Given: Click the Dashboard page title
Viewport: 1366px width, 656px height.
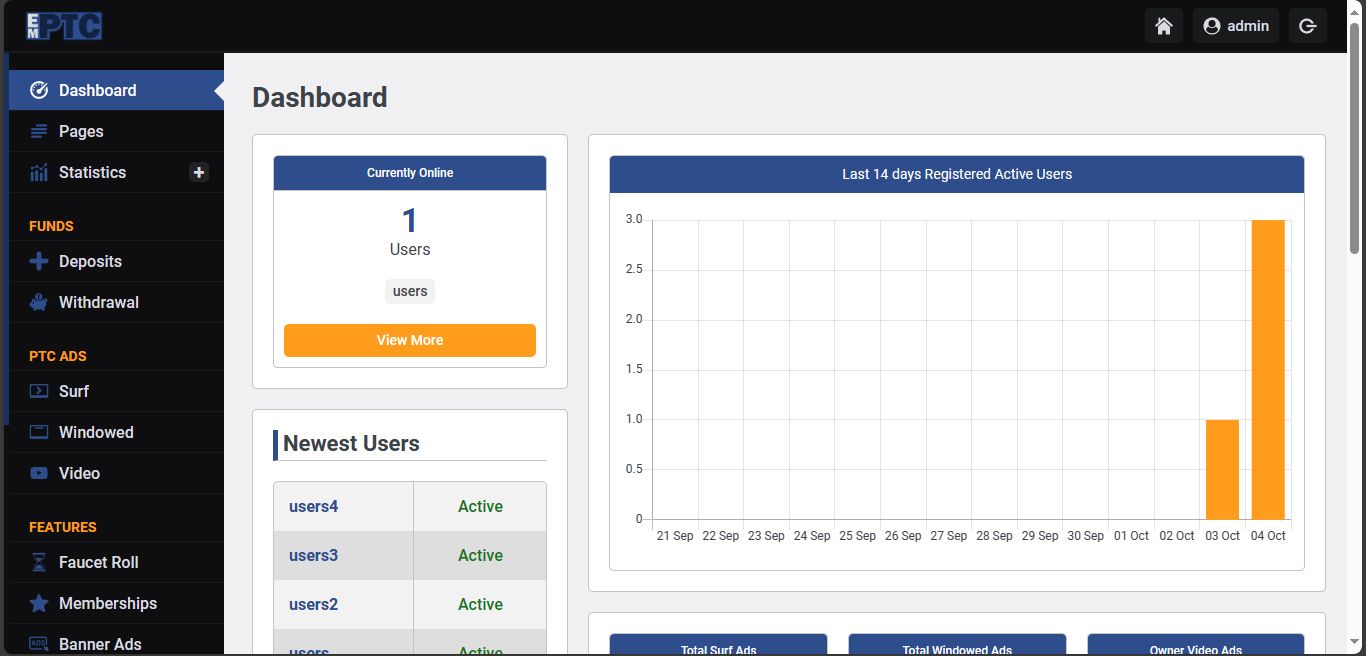Looking at the screenshot, I should pos(320,97).
